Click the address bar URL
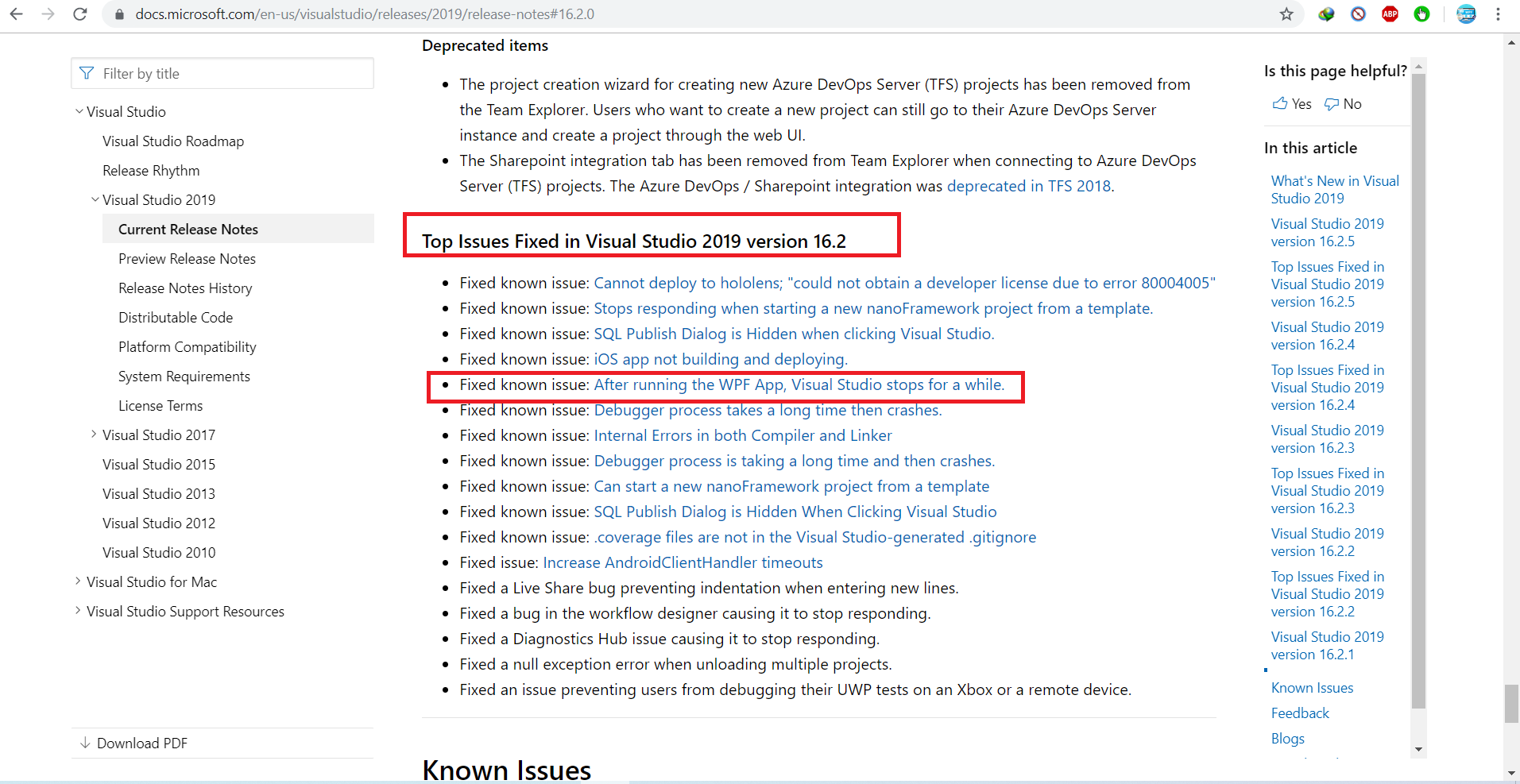The height and width of the screenshot is (784, 1520). pyautogui.click(x=365, y=14)
